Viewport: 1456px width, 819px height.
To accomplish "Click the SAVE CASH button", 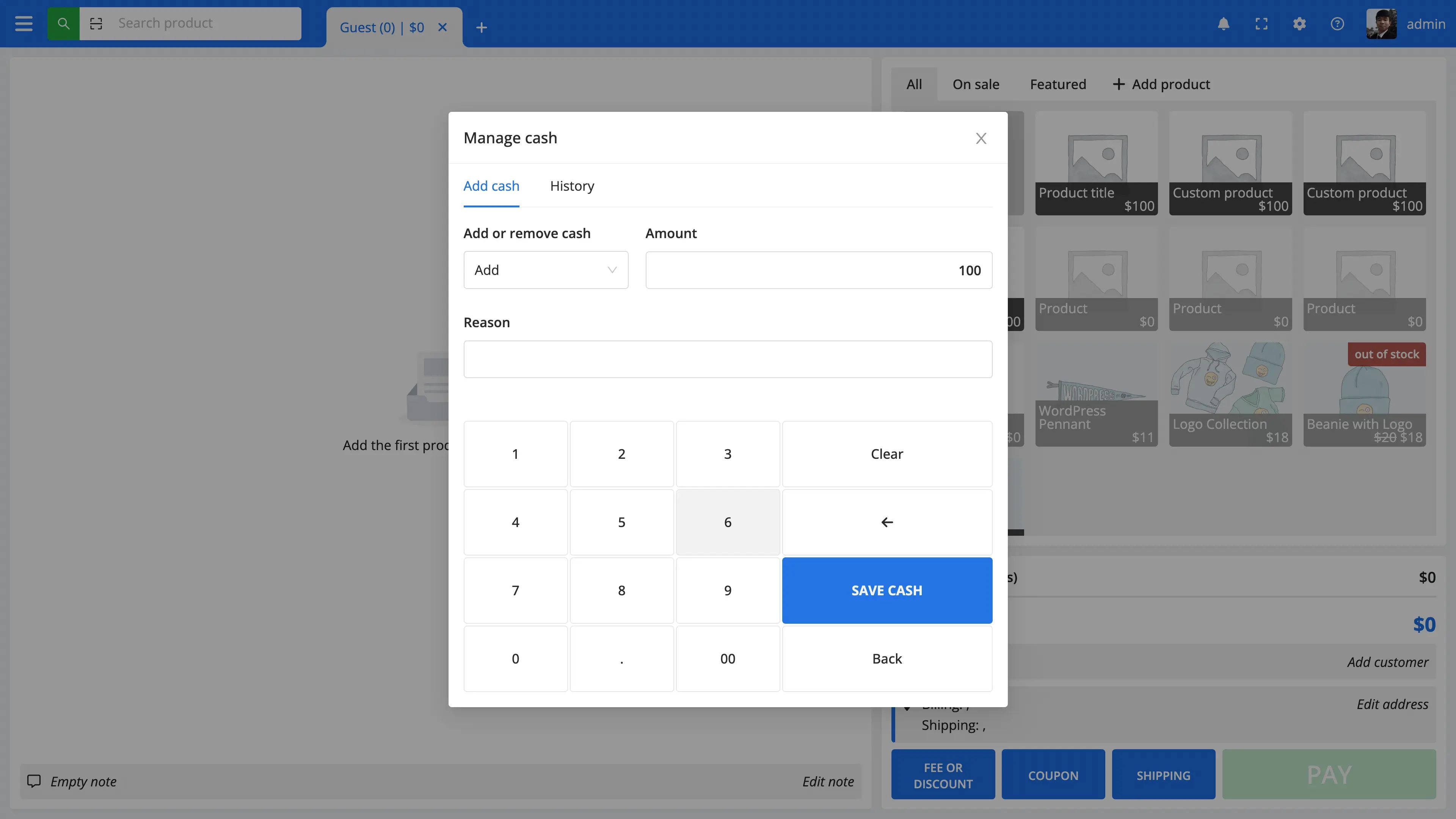I will [x=886, y=590].
